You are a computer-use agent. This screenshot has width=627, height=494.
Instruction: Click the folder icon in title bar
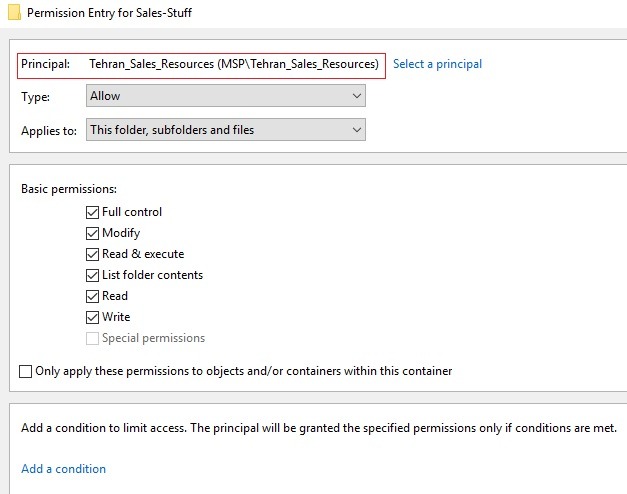[x=14, y=12]
